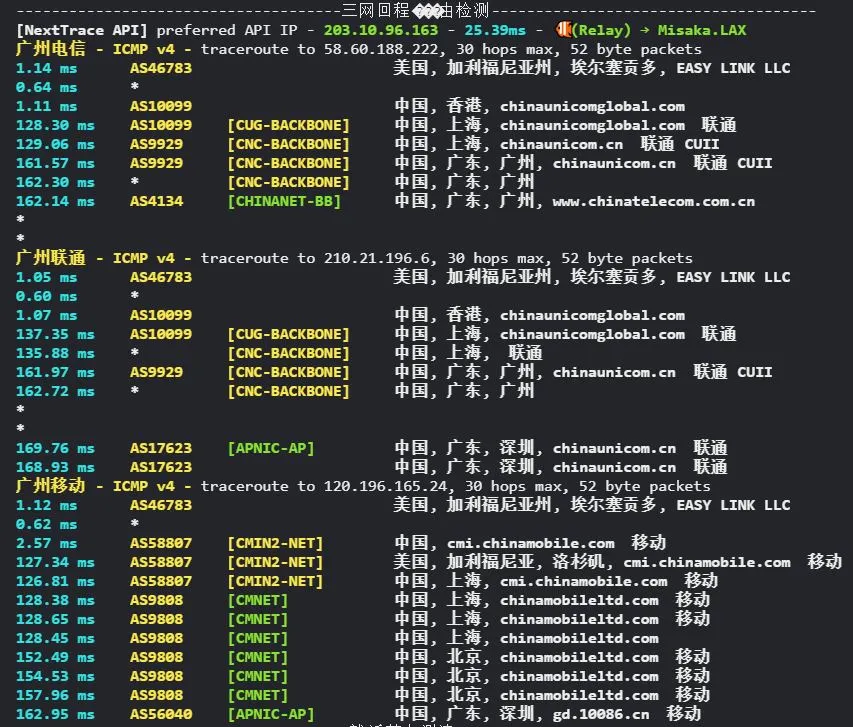Viewport: 853px width, 727px height.
Task: Select target IP 210.21.196.6
Action: pos(376,258)
